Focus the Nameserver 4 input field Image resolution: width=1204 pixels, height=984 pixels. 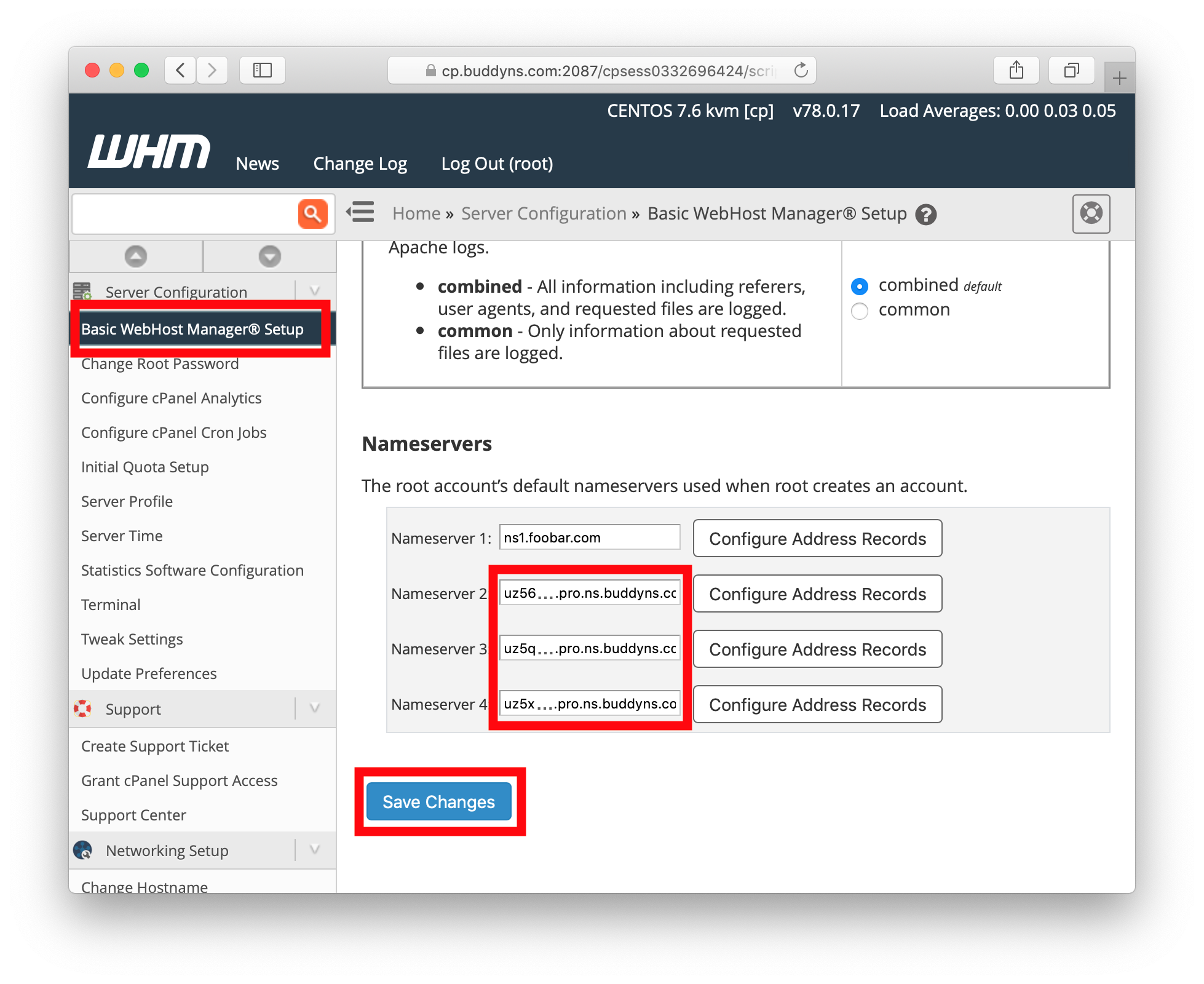(590, 704)
